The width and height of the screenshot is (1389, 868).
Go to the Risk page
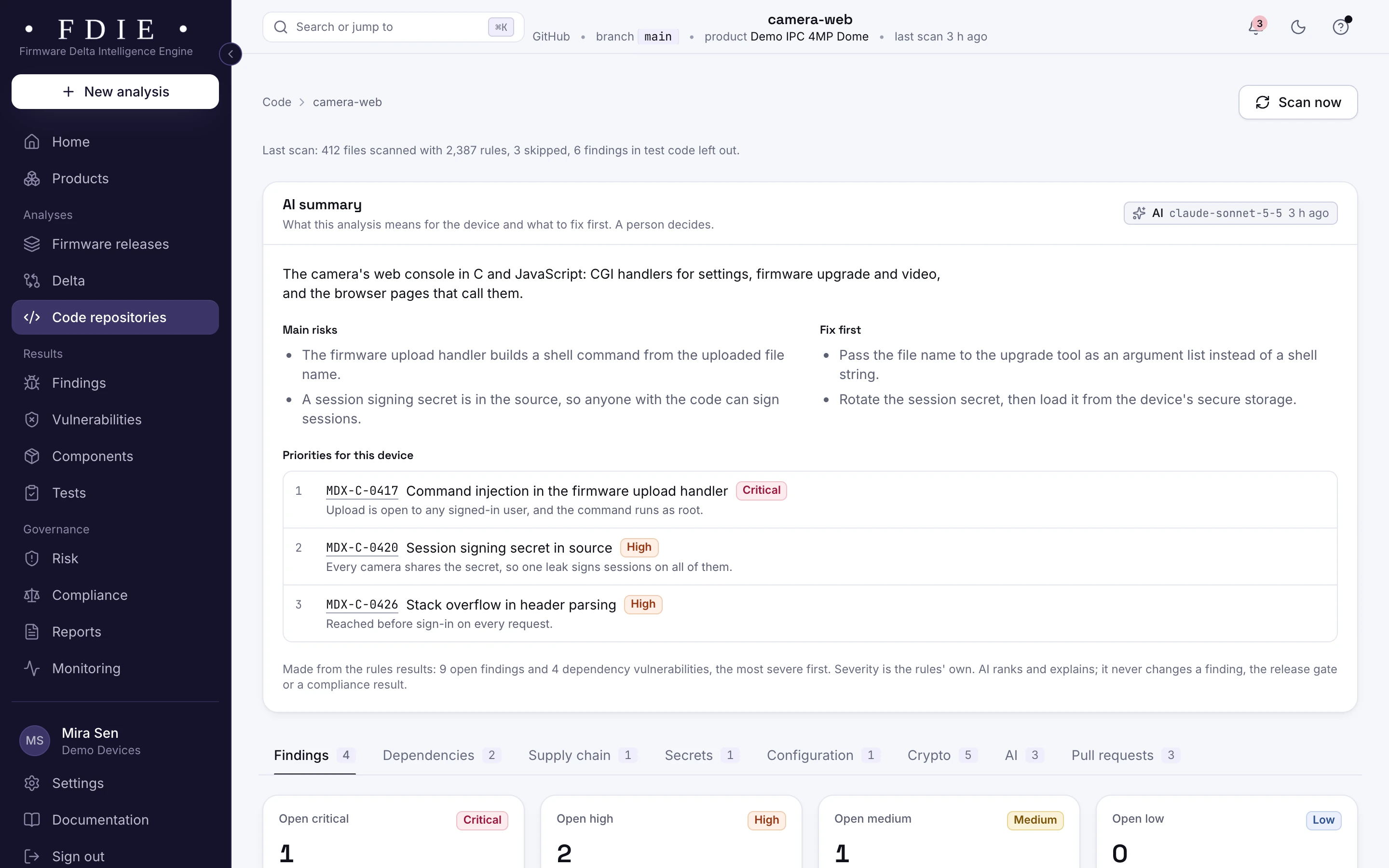pyautogui.click(x=115, y=558)
